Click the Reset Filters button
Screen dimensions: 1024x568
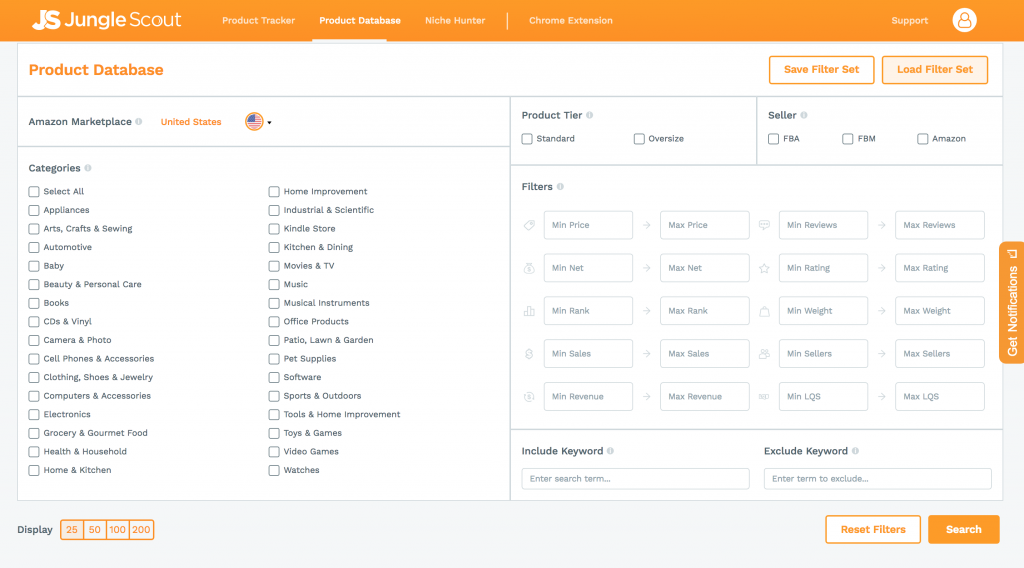point(872,530)
